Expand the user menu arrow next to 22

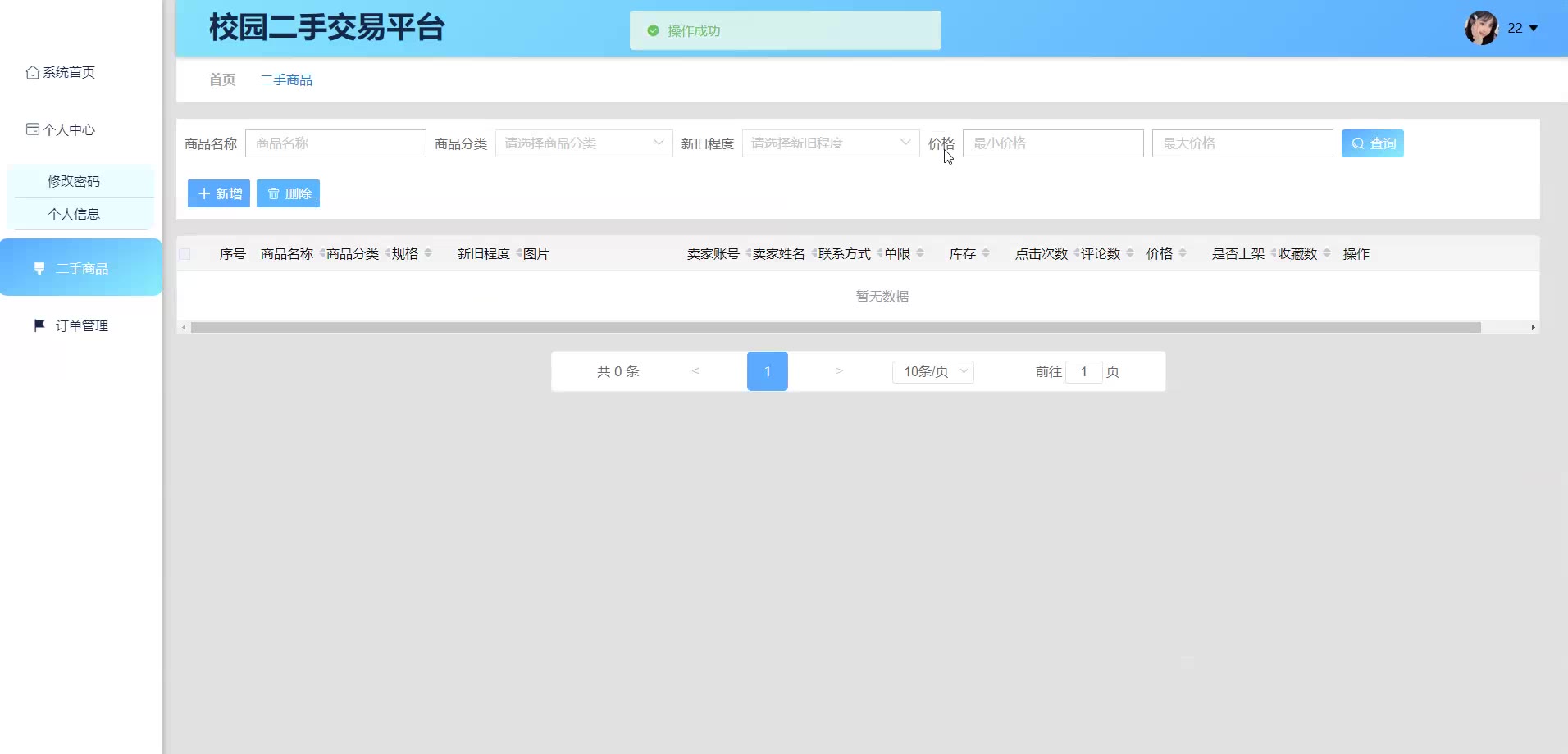[1534, 29]
